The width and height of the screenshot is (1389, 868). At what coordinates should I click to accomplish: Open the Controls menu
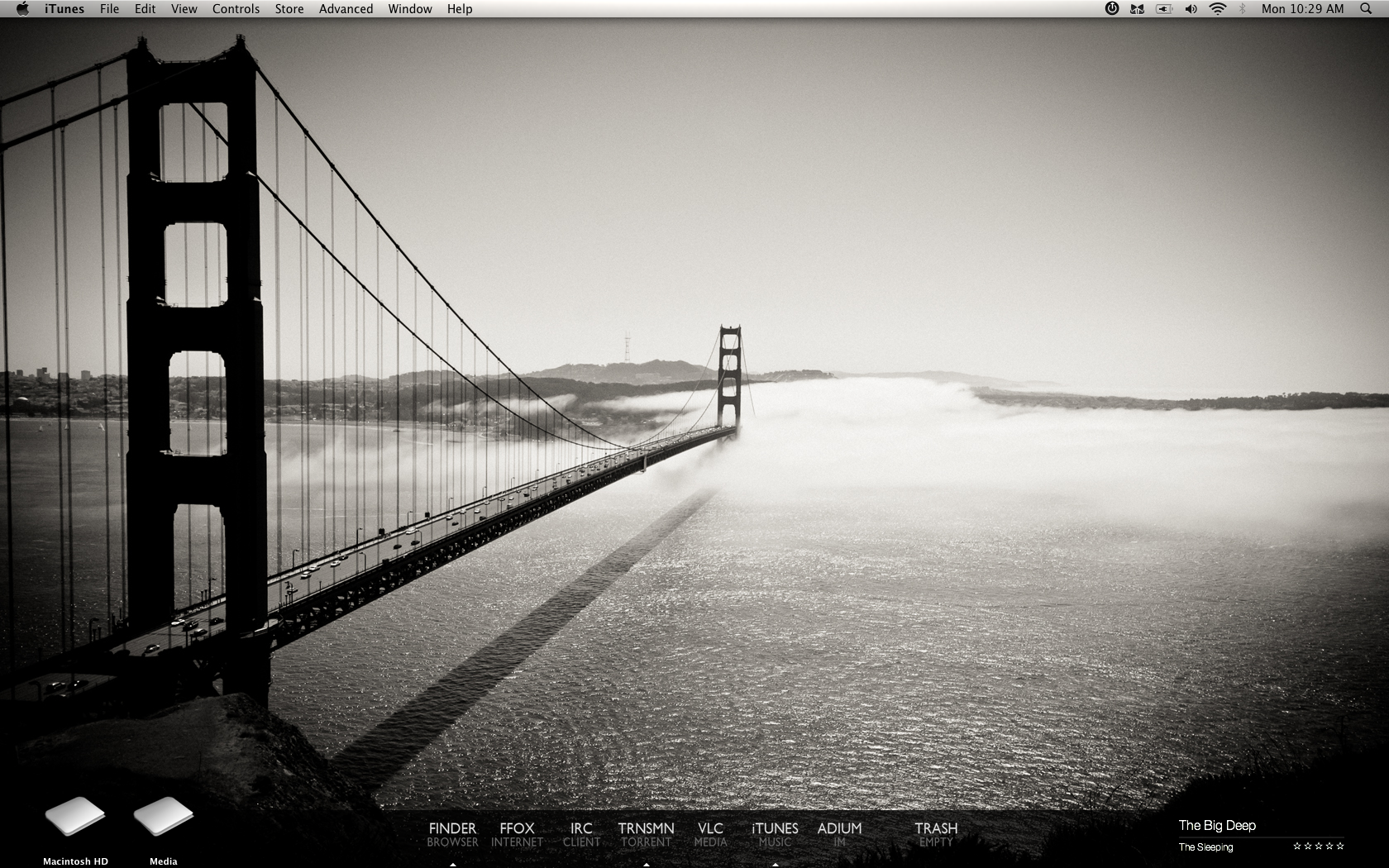(x=236, y=9)
